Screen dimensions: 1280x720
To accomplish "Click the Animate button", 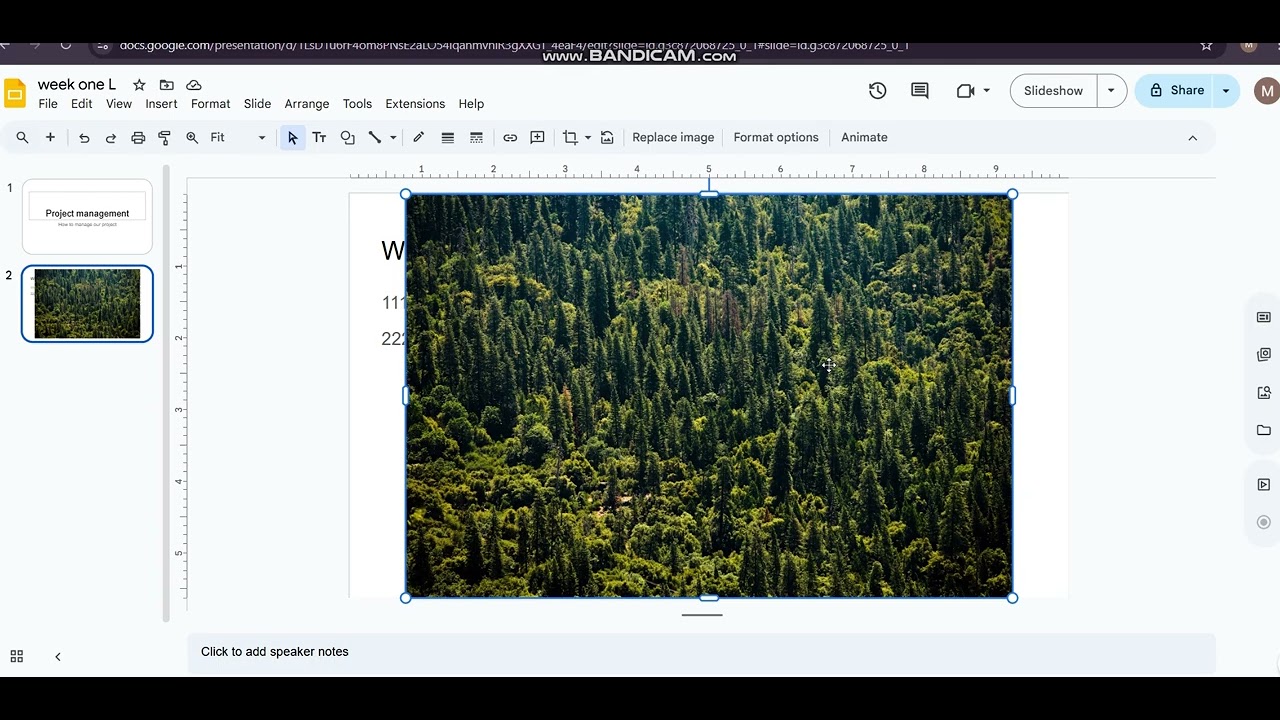I will 864,138.
